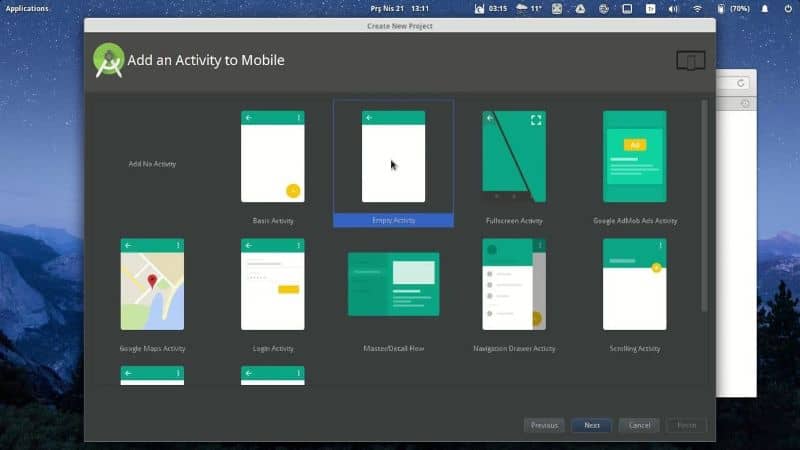
Task: Open the notifications bell icon
Action: click(x=764, y=9)
